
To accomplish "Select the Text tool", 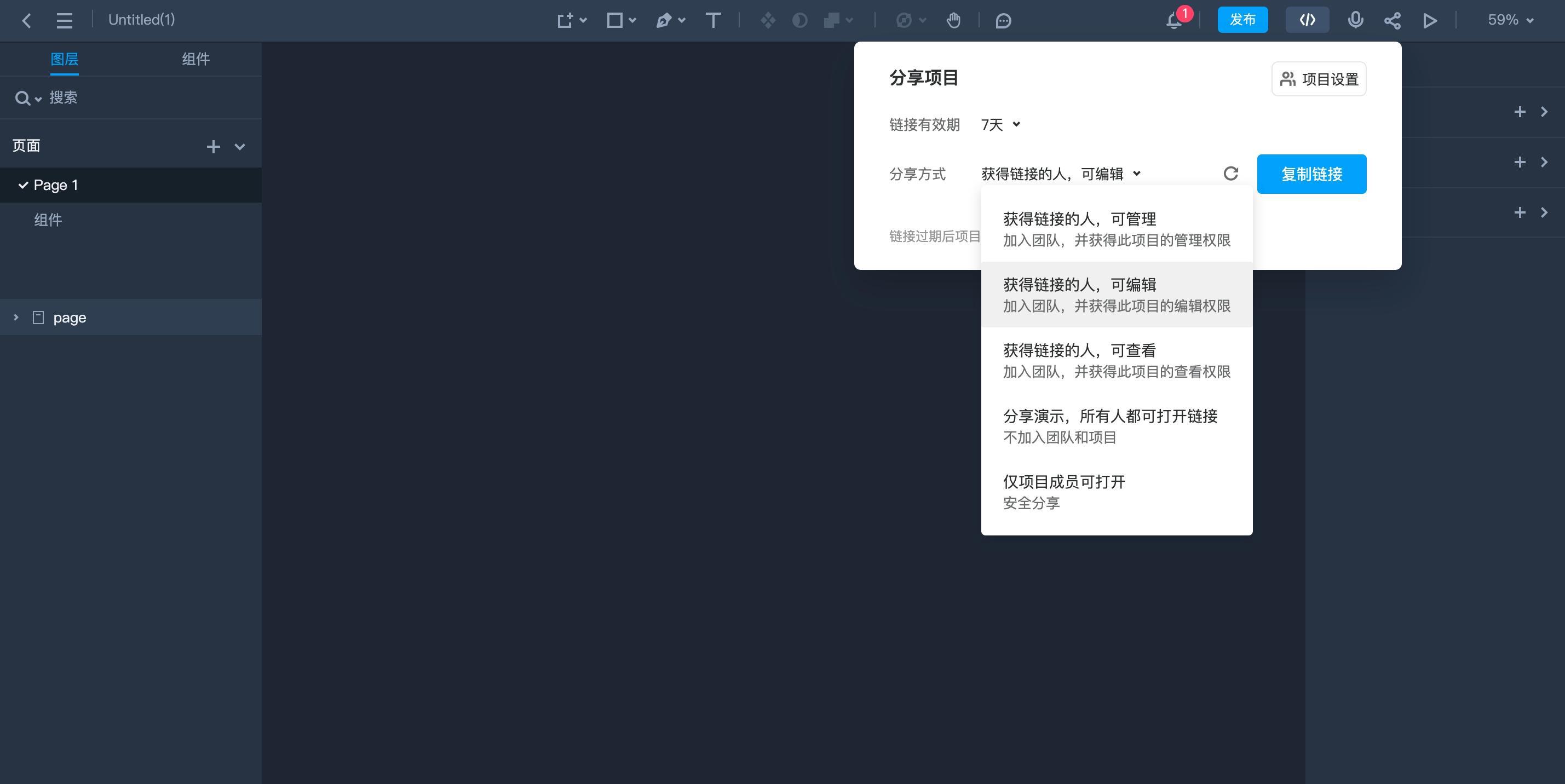I will pyautogui.click(x=714, y=21).
